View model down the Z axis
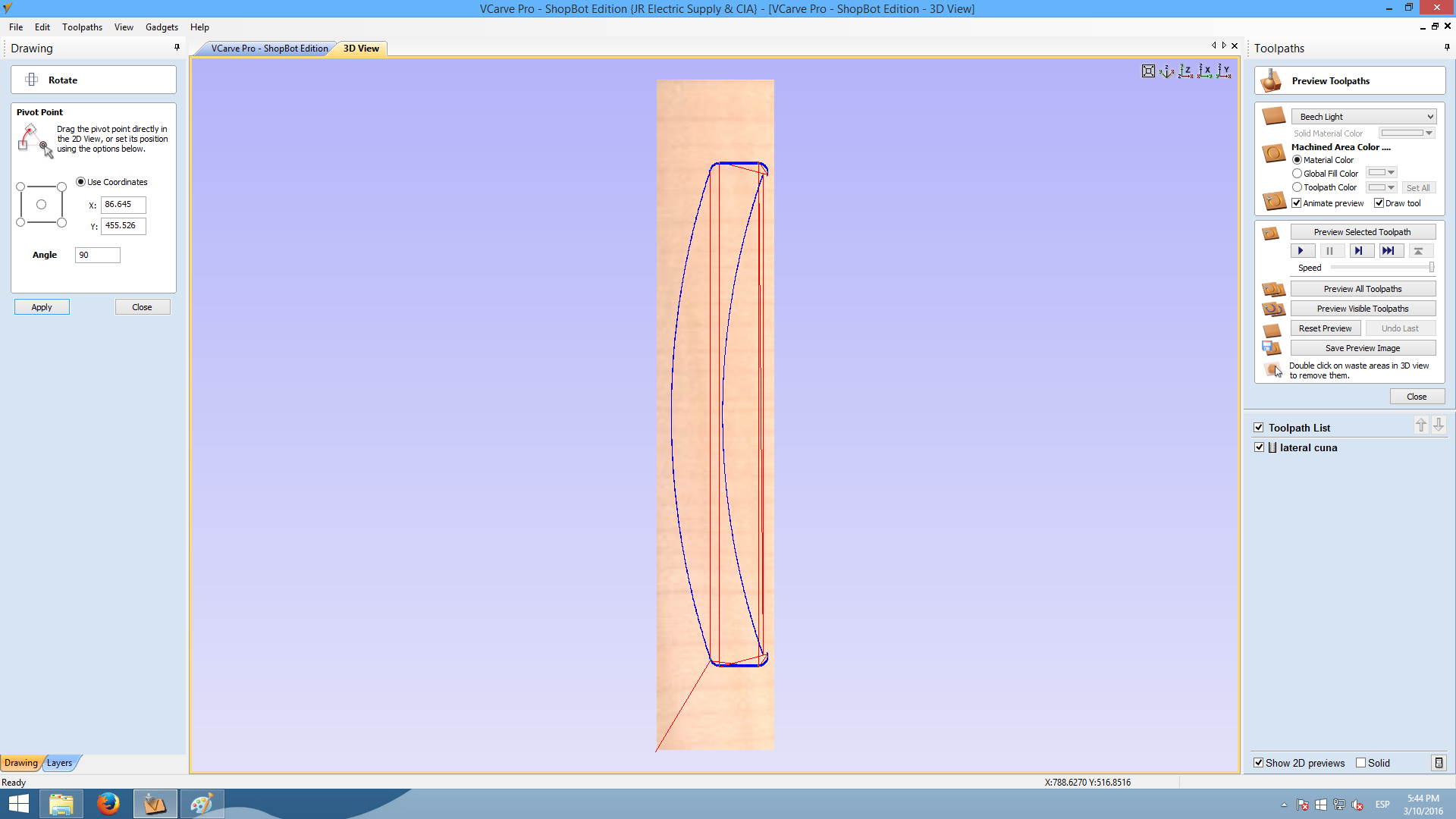The image size is (1456, 819). click(x=1186, y=71)
